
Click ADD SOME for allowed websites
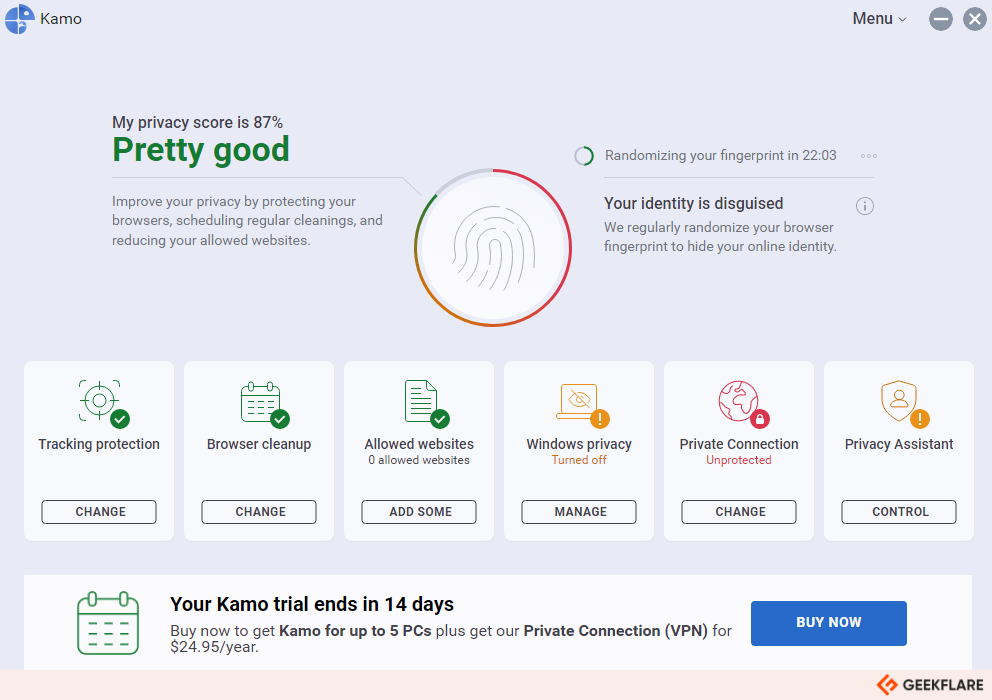tap(419, 511)
